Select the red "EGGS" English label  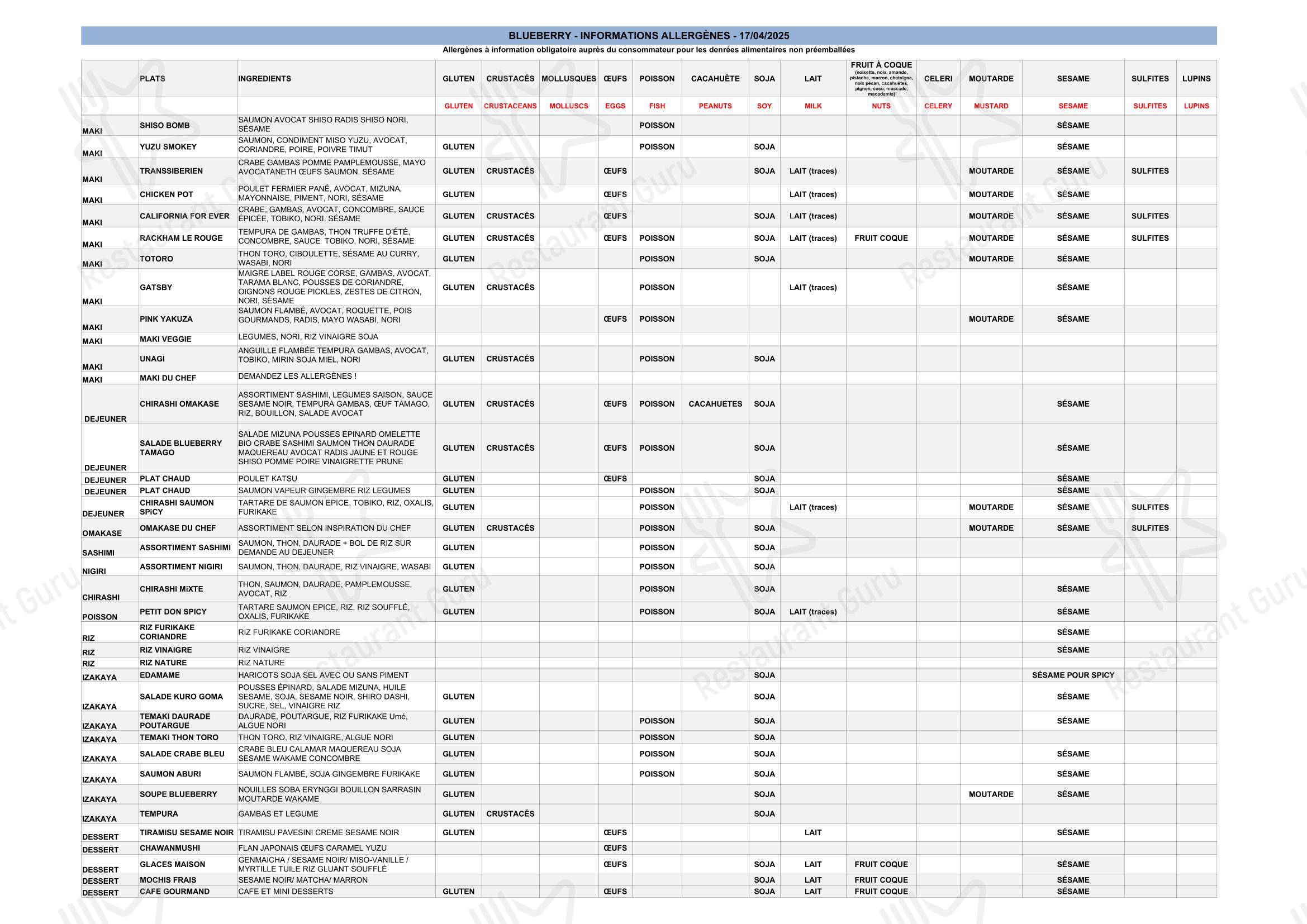click(x=615, y=106)
